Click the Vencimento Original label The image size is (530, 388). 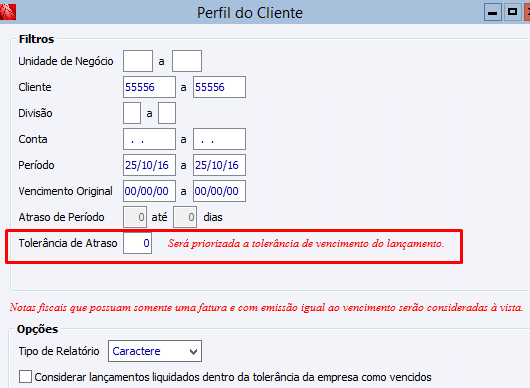tap(66, 191)
